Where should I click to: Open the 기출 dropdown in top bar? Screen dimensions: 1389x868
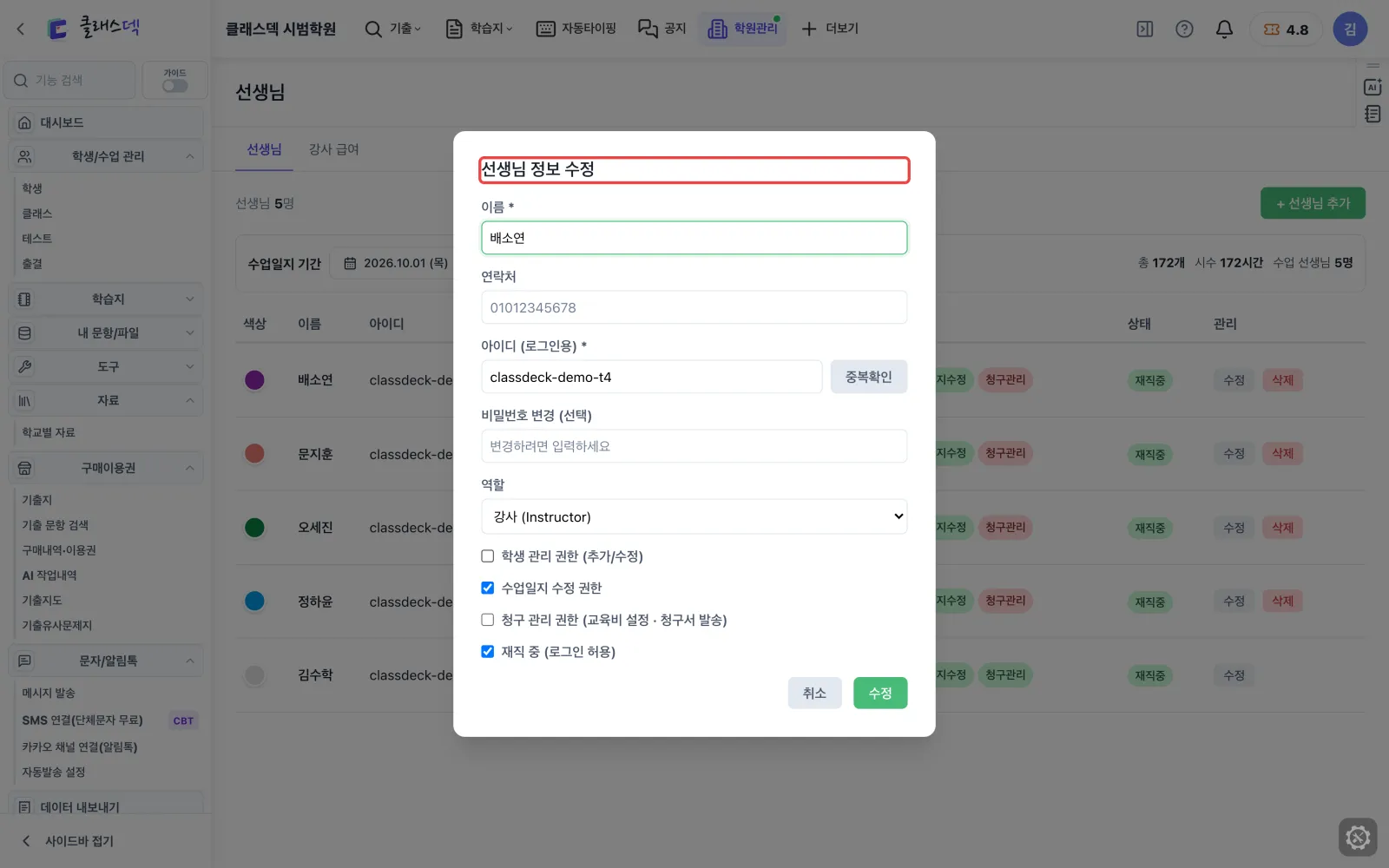pos(393,29)
